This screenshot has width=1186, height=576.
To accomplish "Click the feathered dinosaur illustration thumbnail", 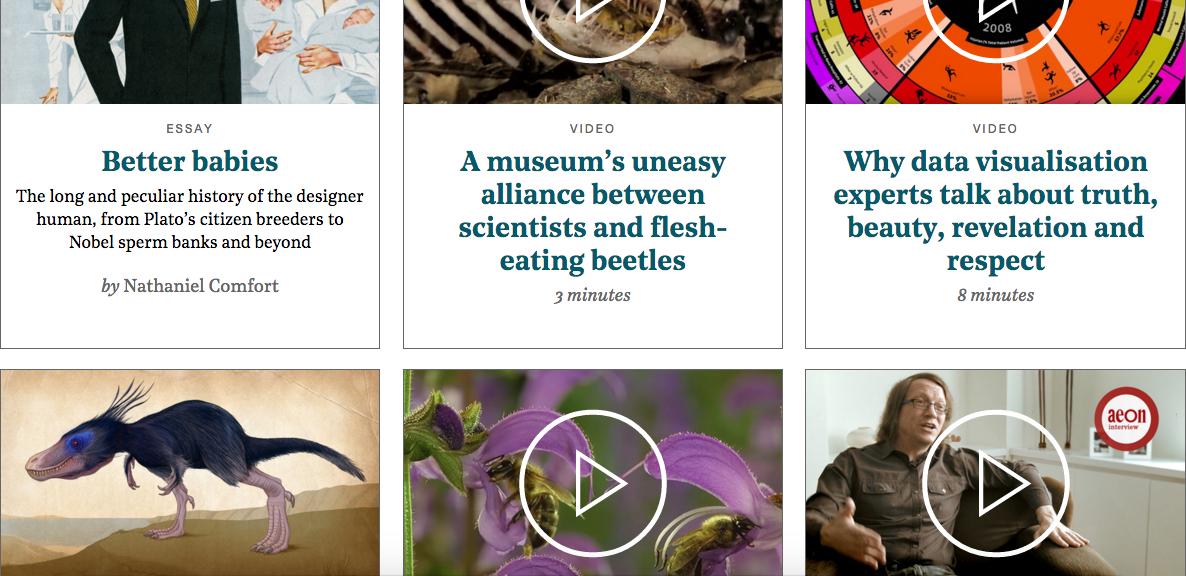I will 190,472.
